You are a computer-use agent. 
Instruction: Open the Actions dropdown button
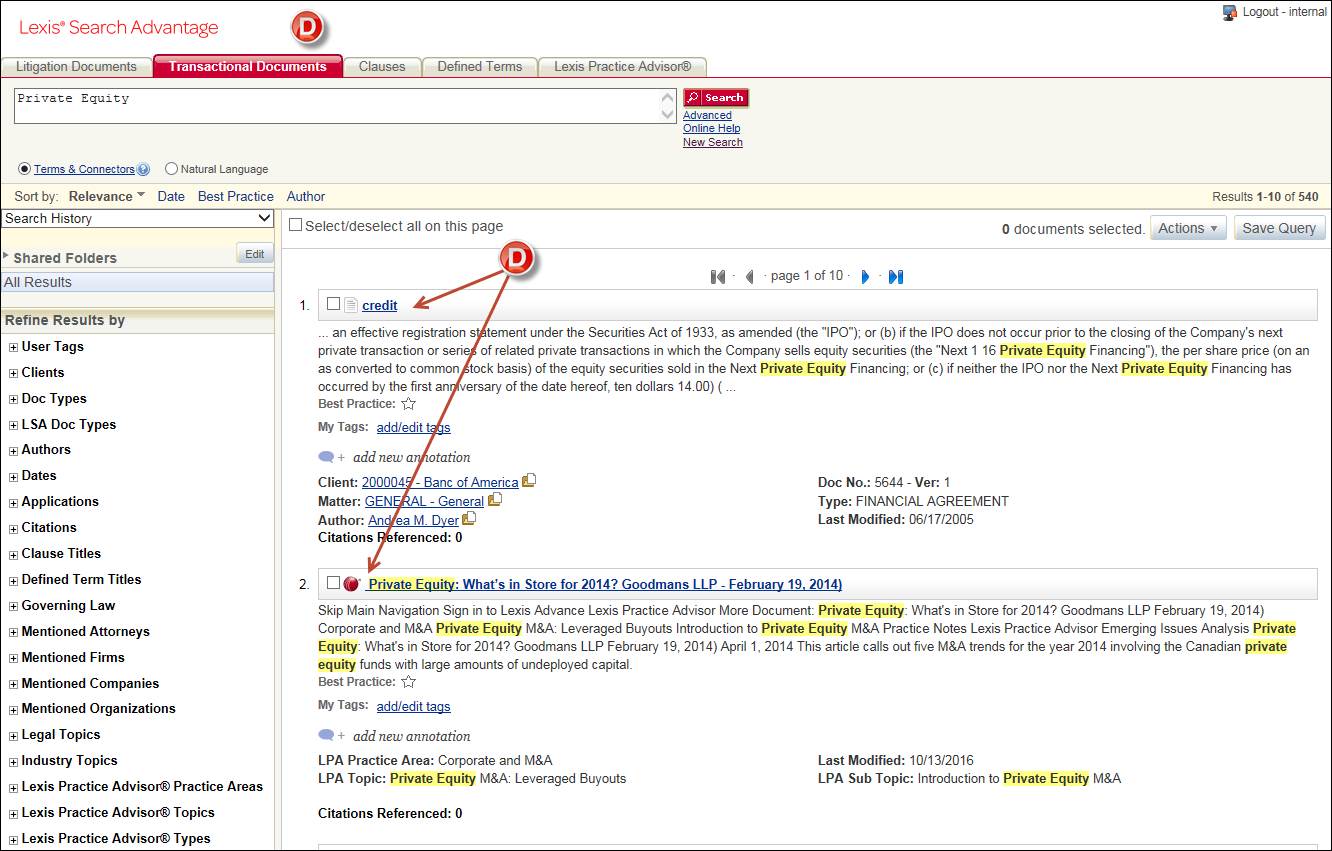pyautogui.click(x=1188, y=228)
